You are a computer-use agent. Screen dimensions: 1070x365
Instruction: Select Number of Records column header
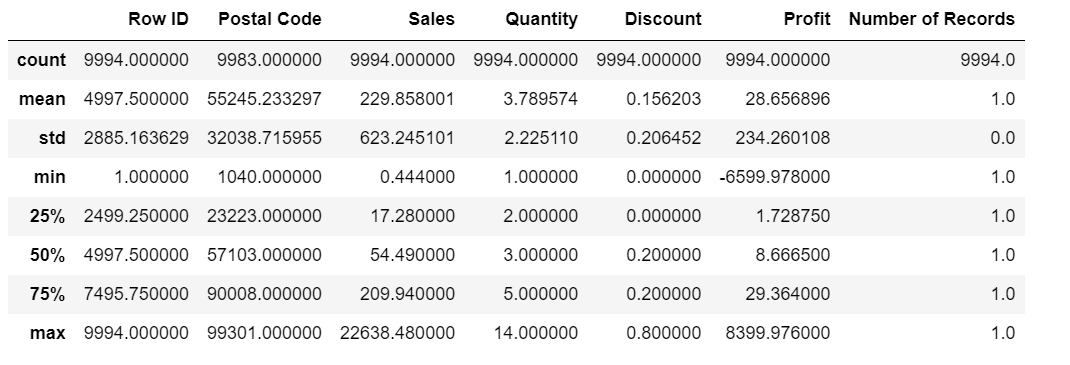click(931, 19)
